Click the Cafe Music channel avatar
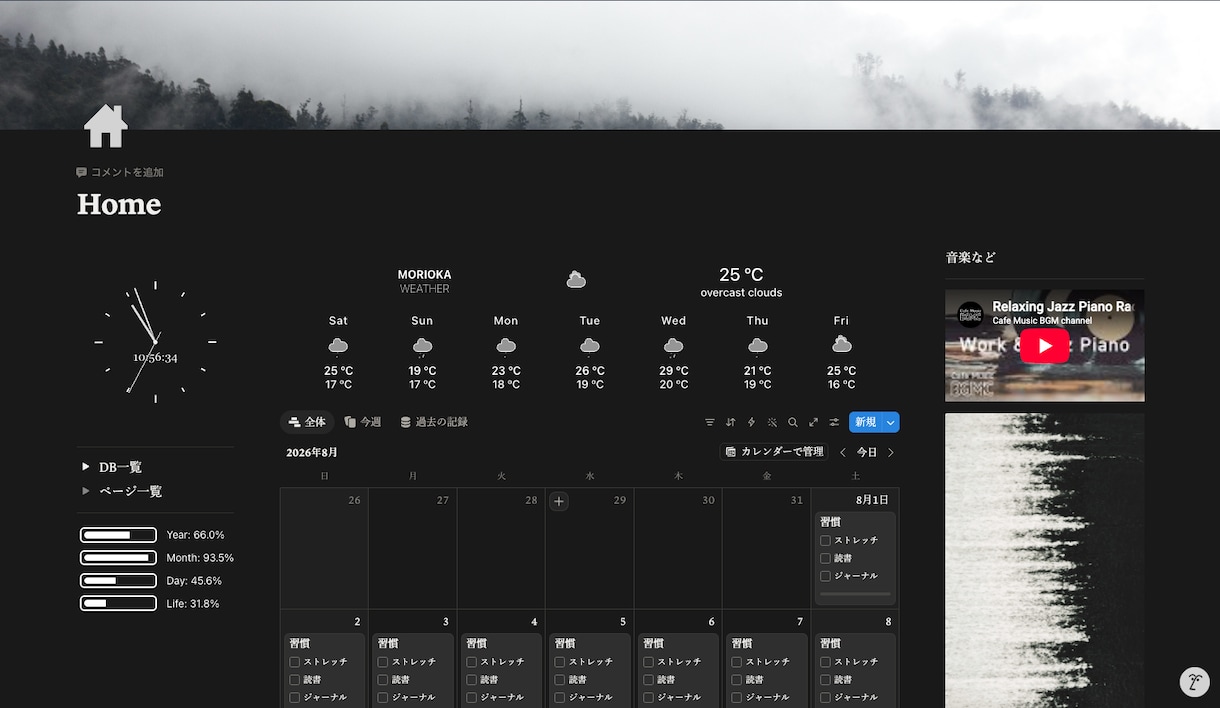Image resolution: width=1220 pixels, height=708 pixels. pos(970,314)
